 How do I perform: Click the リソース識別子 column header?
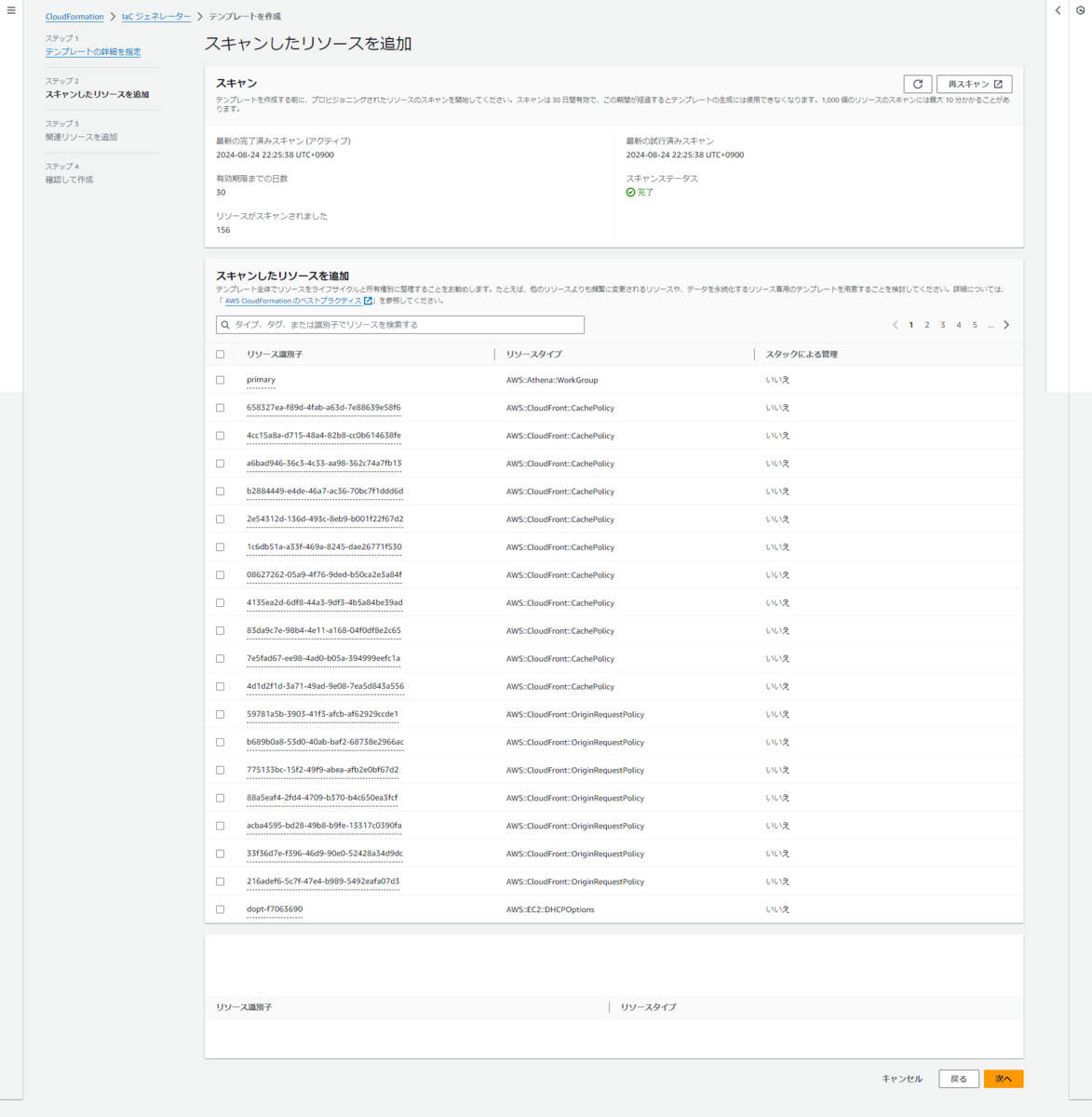point(275,355)
